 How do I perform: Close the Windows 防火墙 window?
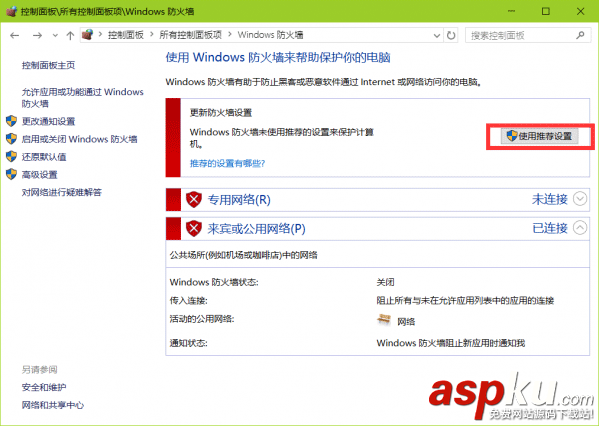click(x=580, y=11)
